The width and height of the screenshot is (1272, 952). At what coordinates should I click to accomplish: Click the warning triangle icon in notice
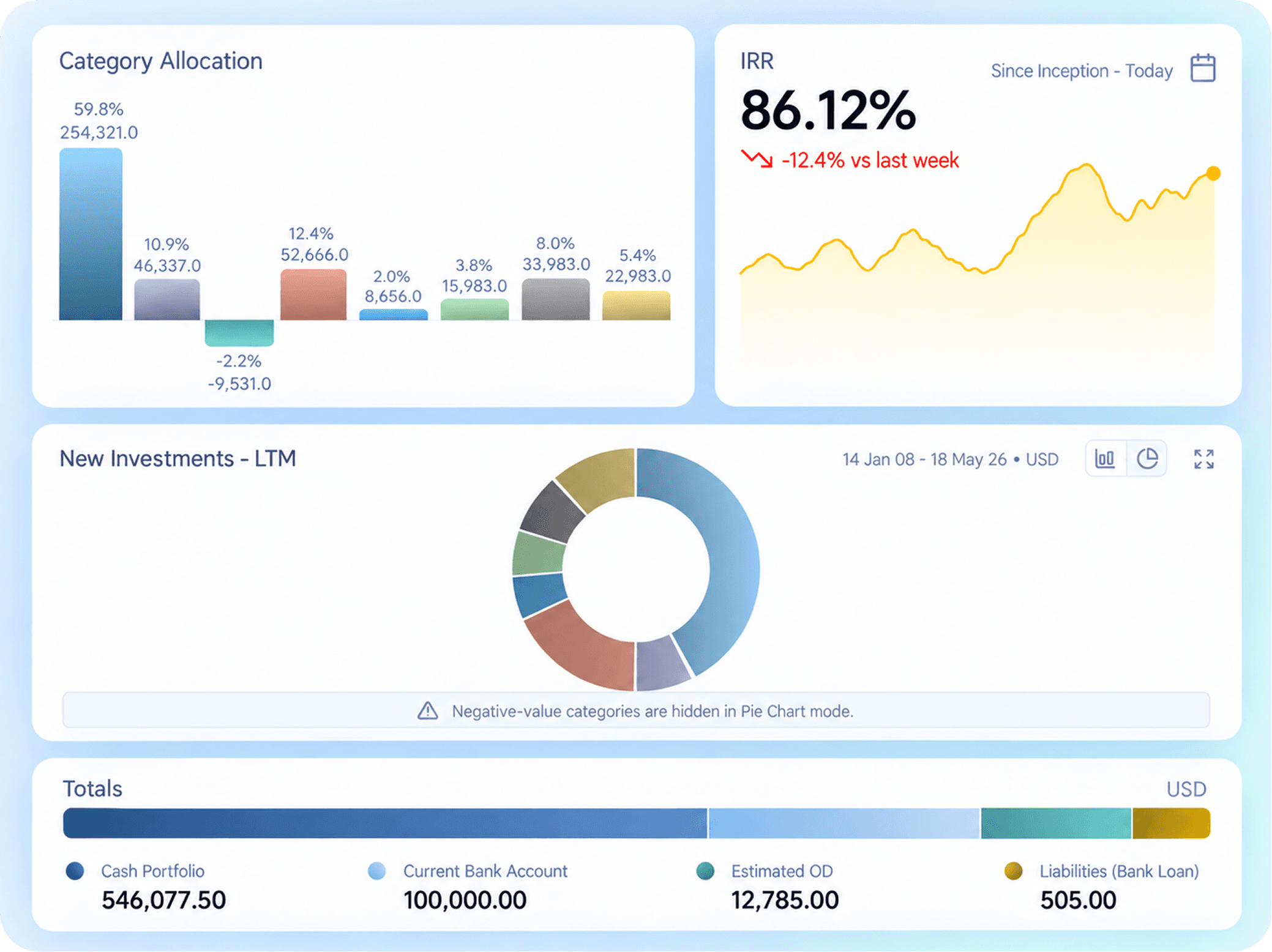[x=427, y=710]
